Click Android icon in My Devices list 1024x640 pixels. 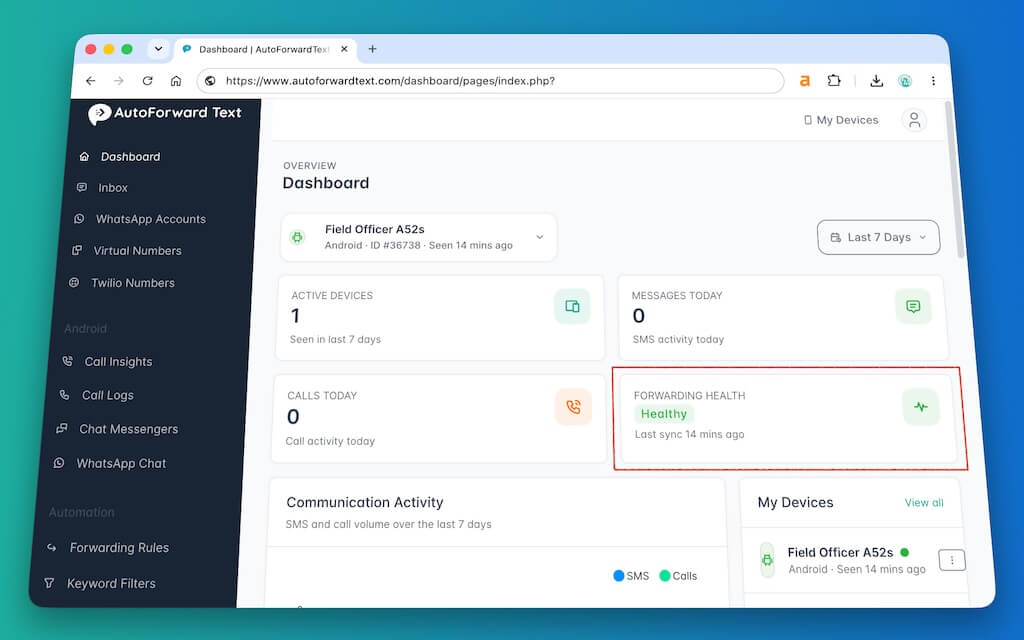pos(767,560)
